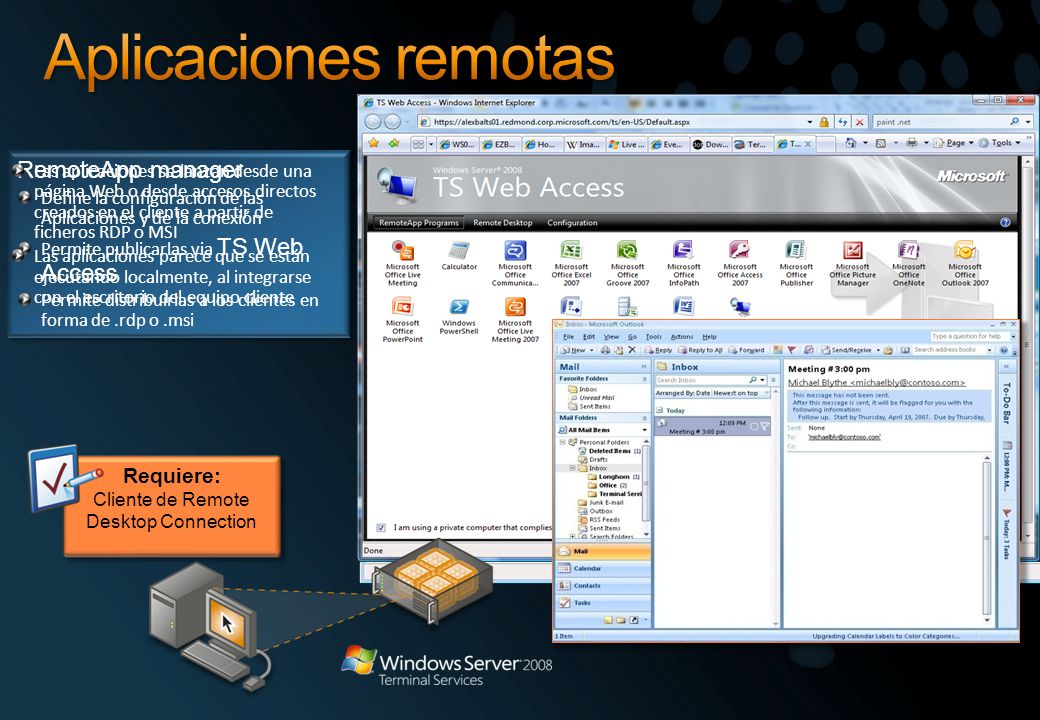
Task: Select the Junk E-mail folder
Action: coord(600,503)
